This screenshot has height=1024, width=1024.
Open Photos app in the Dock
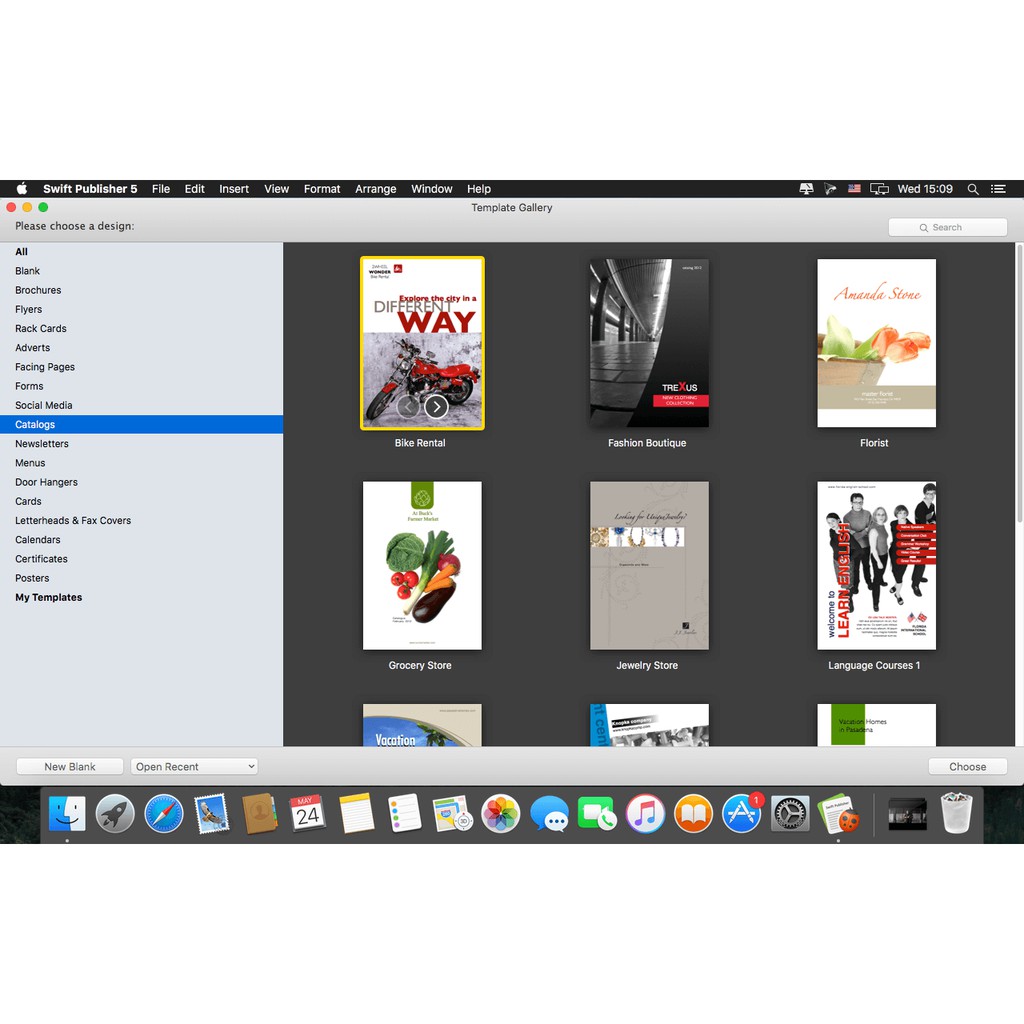[x=500, y=814]
